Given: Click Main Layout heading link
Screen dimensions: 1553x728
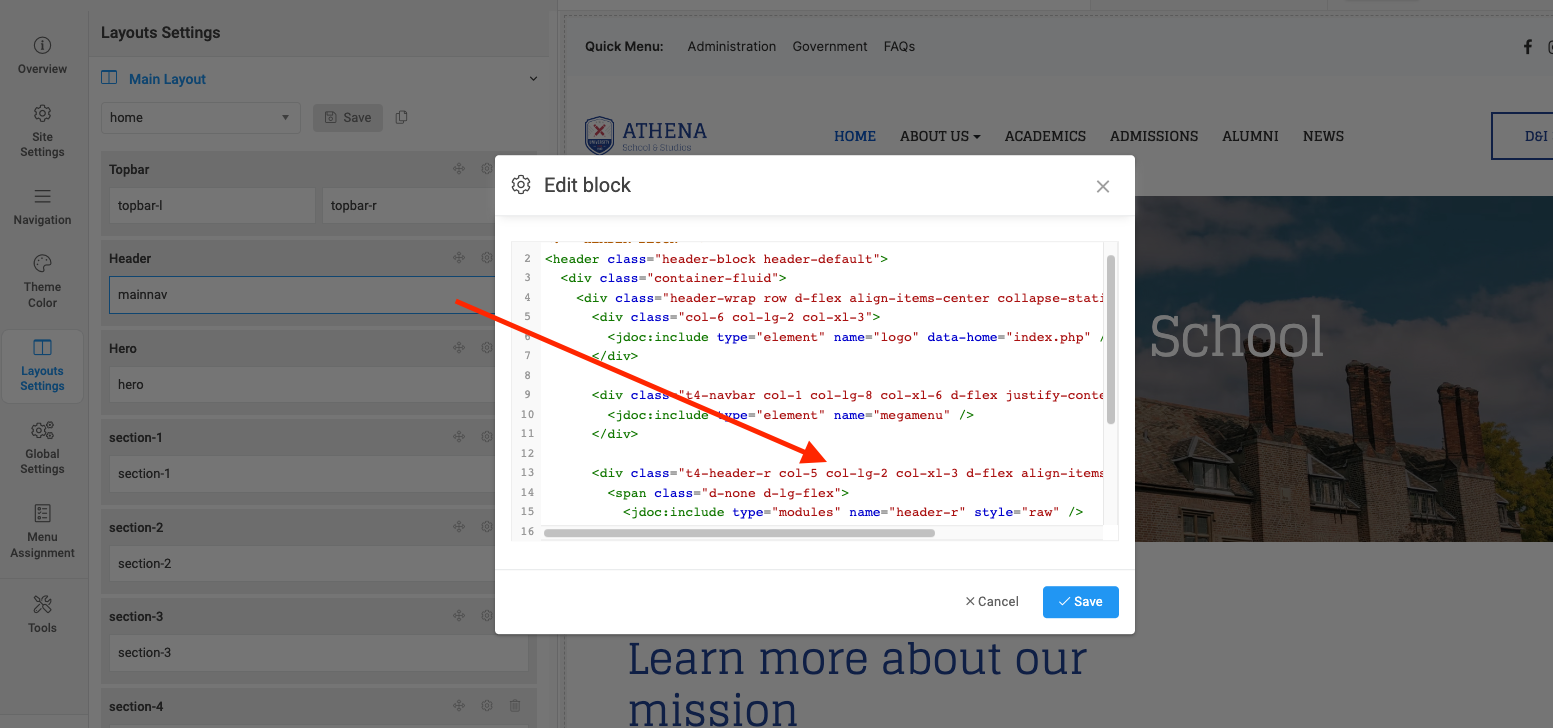Looking at the screenshot, I should pos(167,79).
